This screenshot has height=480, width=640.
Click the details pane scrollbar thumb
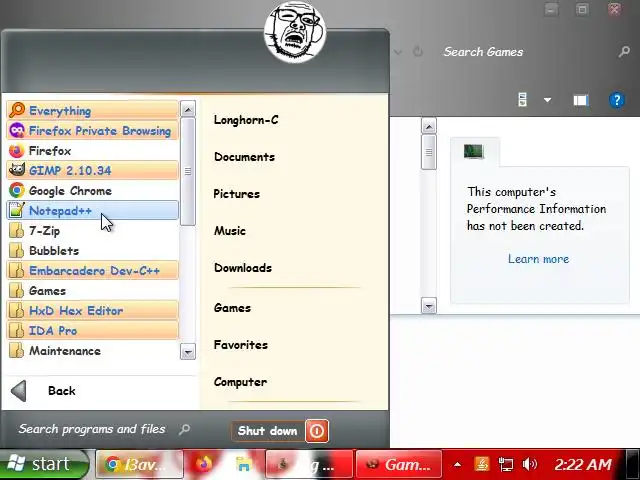click(x=429, y=152)
